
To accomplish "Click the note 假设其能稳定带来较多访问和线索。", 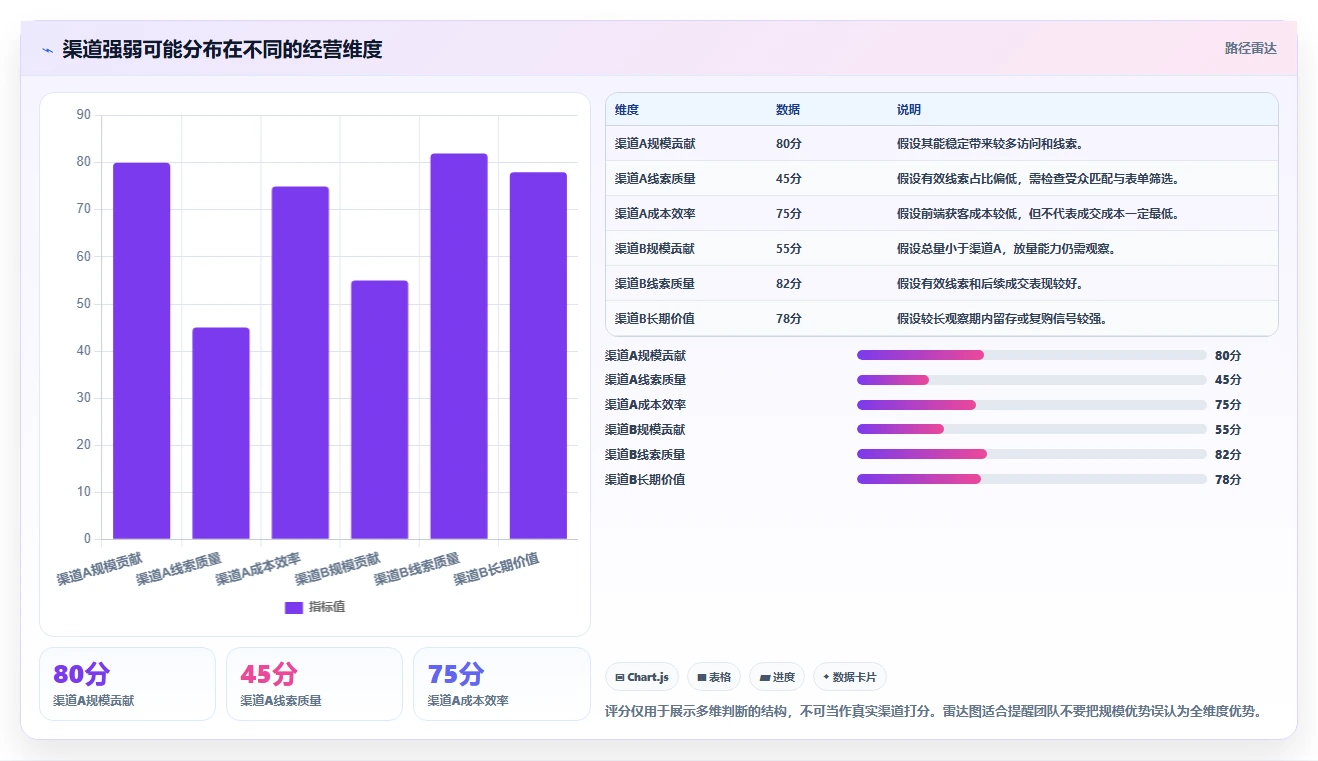I will (x=991, y=143).
